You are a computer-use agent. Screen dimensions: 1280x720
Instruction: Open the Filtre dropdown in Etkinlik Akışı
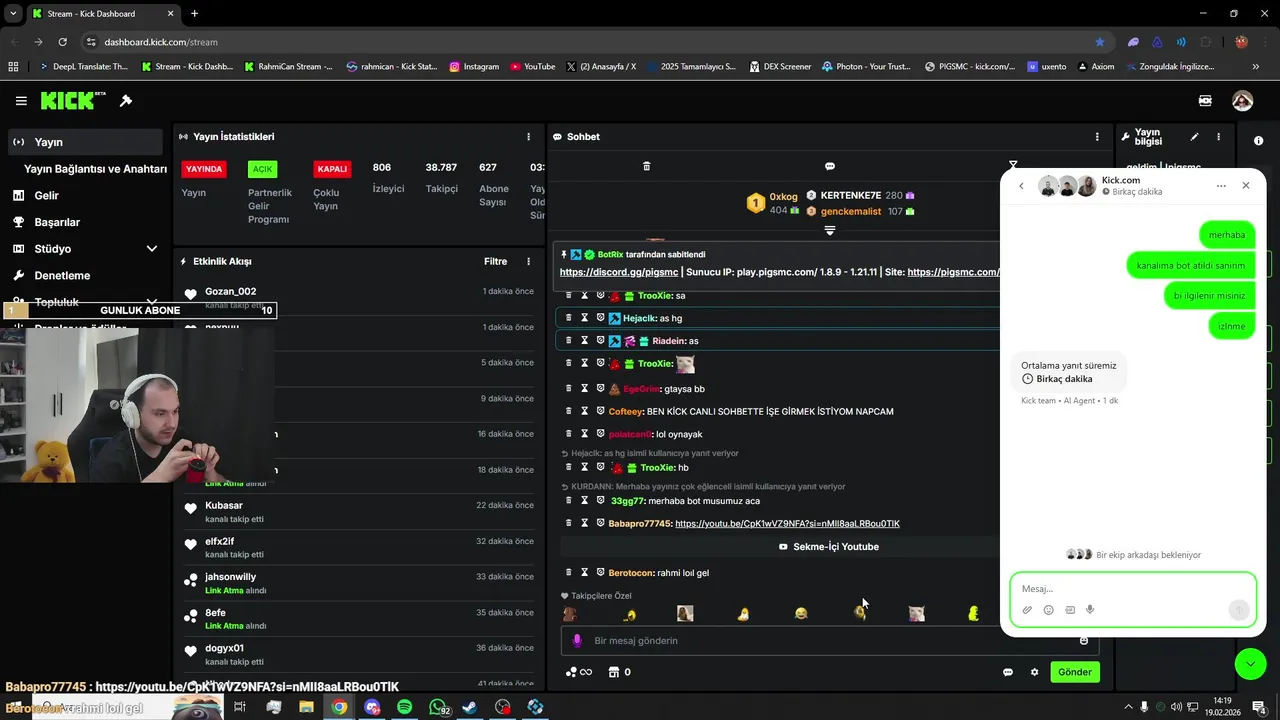click(496, 262)
